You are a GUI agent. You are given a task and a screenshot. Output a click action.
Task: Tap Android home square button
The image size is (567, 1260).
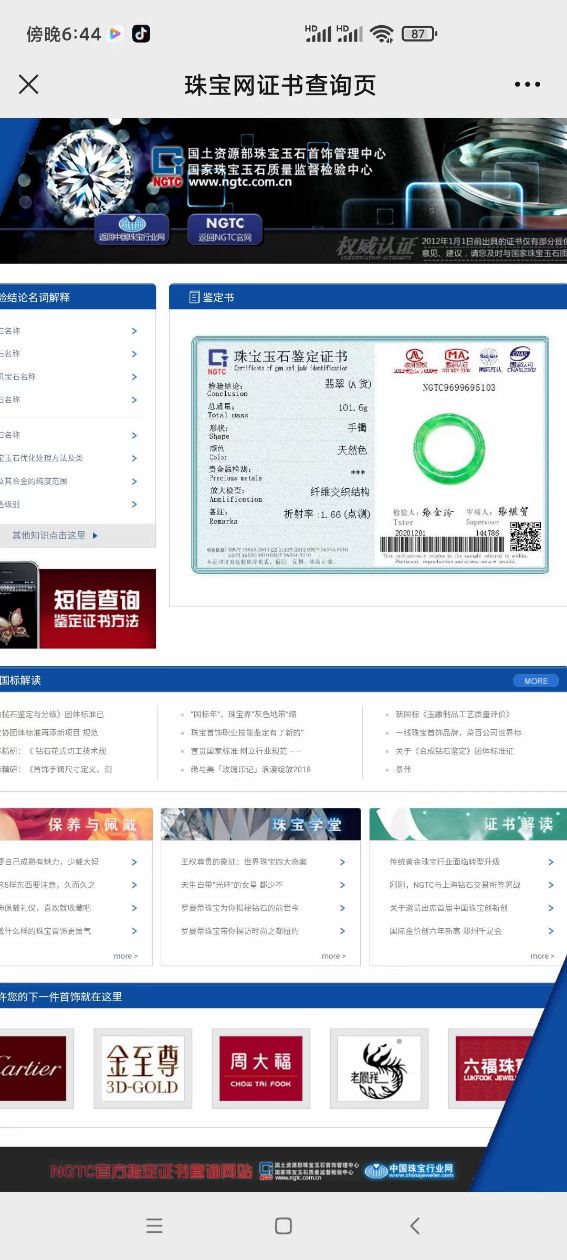(x=283, y=1225)
